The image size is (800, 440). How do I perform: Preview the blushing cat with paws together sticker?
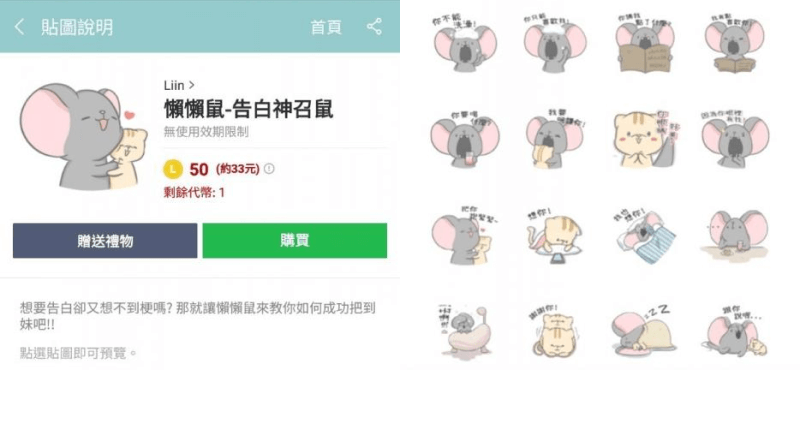[646, 139]
